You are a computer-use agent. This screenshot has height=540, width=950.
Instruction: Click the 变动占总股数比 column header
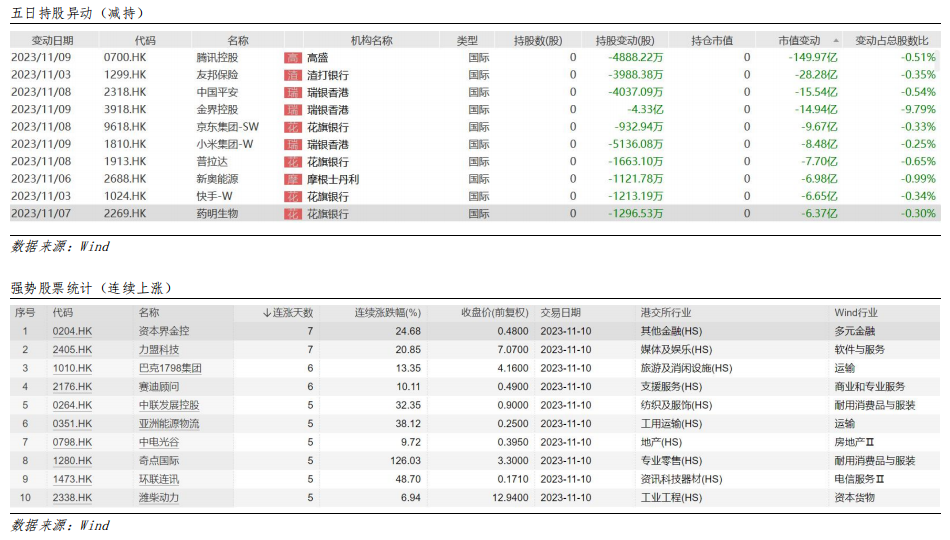click(891, 41)
